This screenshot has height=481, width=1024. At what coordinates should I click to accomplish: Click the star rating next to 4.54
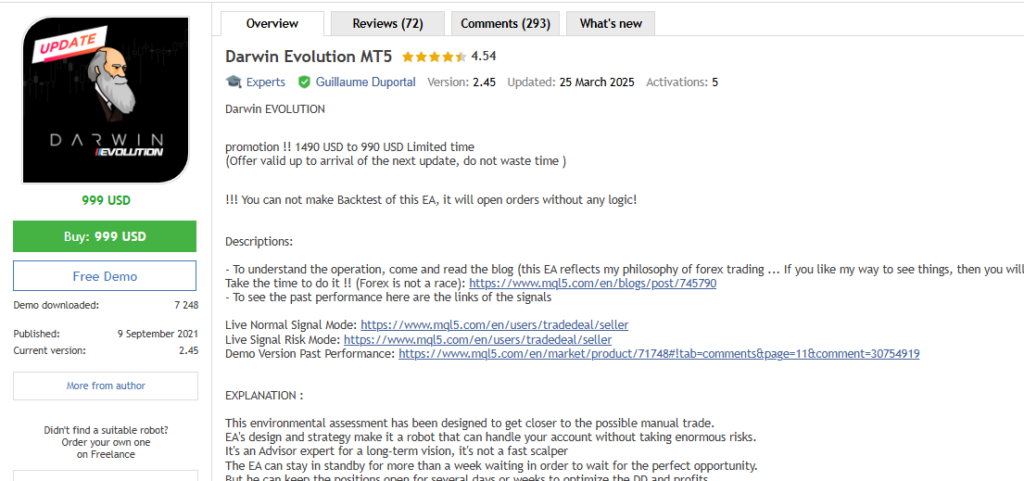click(434, 57)
